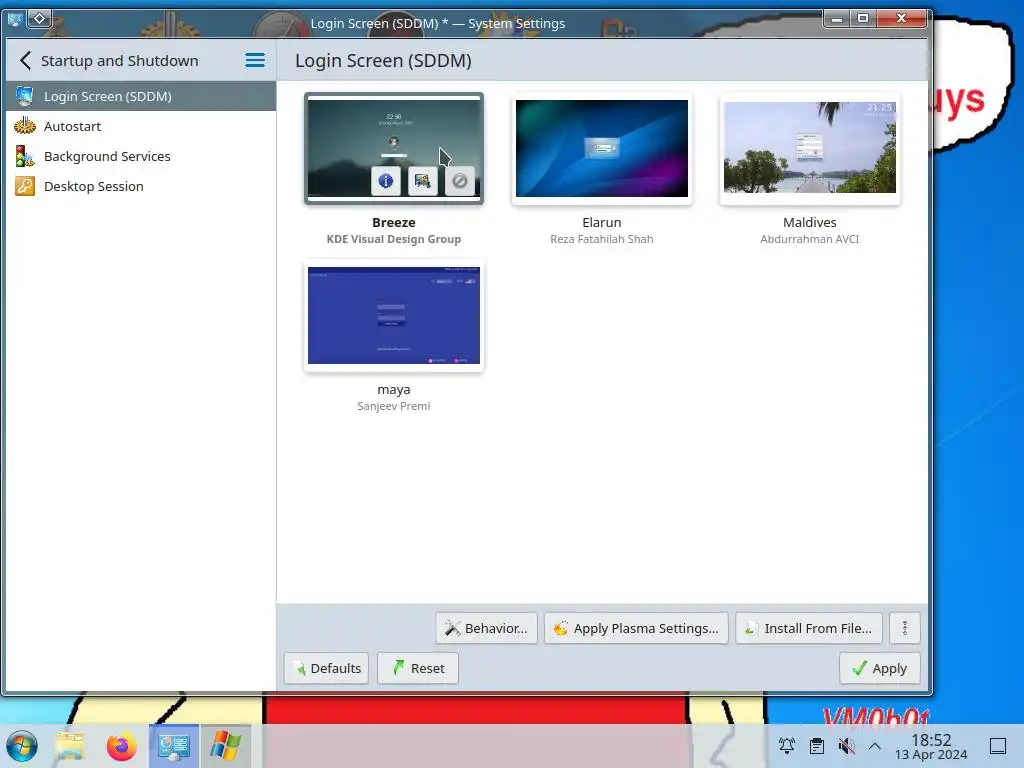Click Apply Plasma Settings button

pos(636,628)
